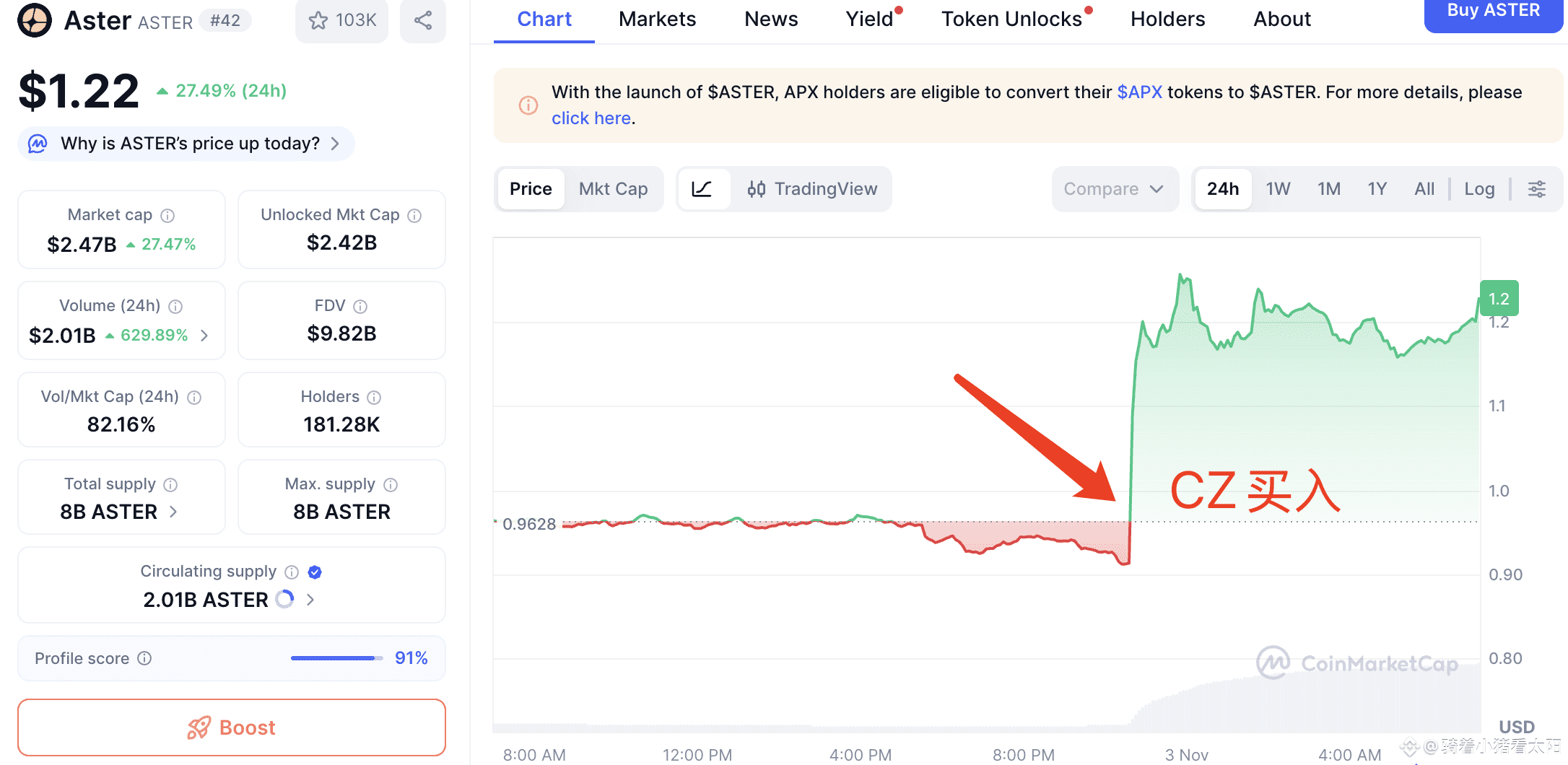Expand the Volume (24h) details arrow

coord(204,336)
